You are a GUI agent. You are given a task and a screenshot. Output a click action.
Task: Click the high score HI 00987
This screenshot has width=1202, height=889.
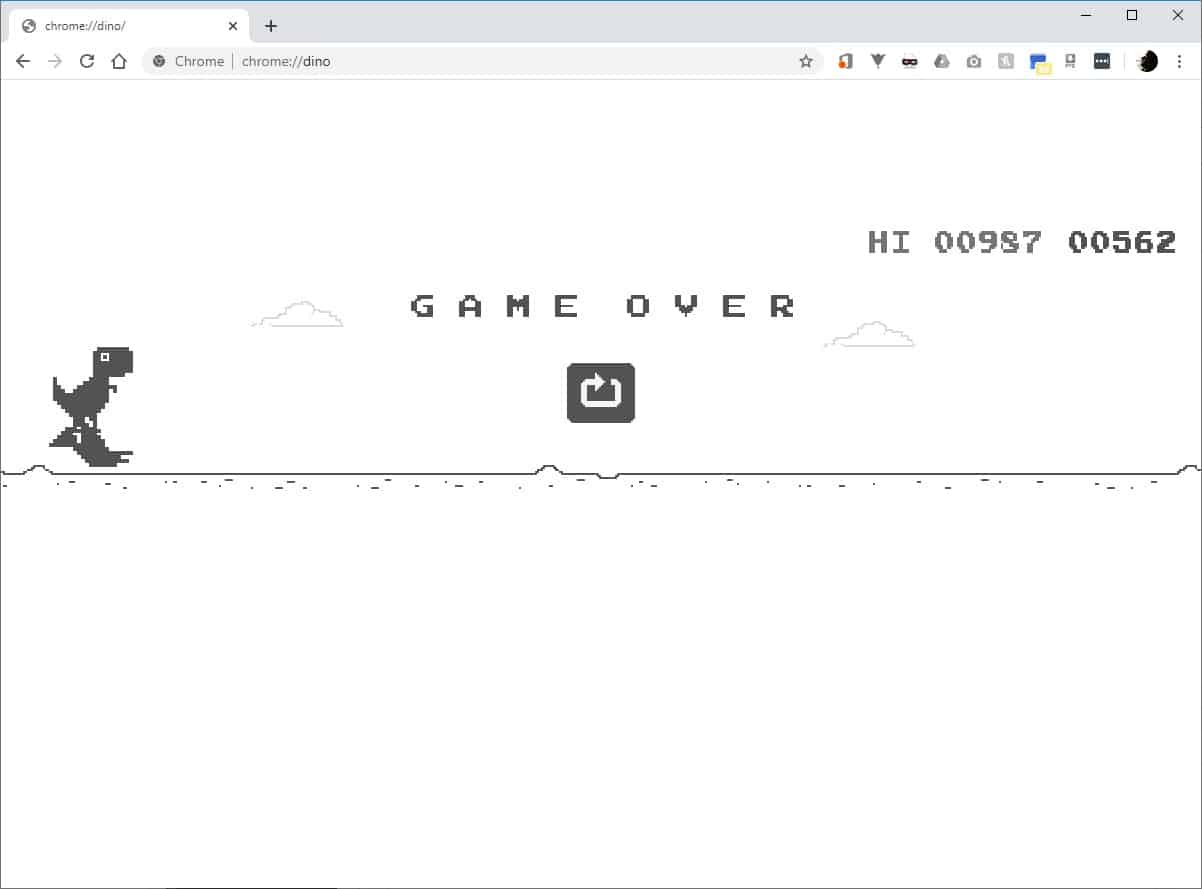[954, 242]
